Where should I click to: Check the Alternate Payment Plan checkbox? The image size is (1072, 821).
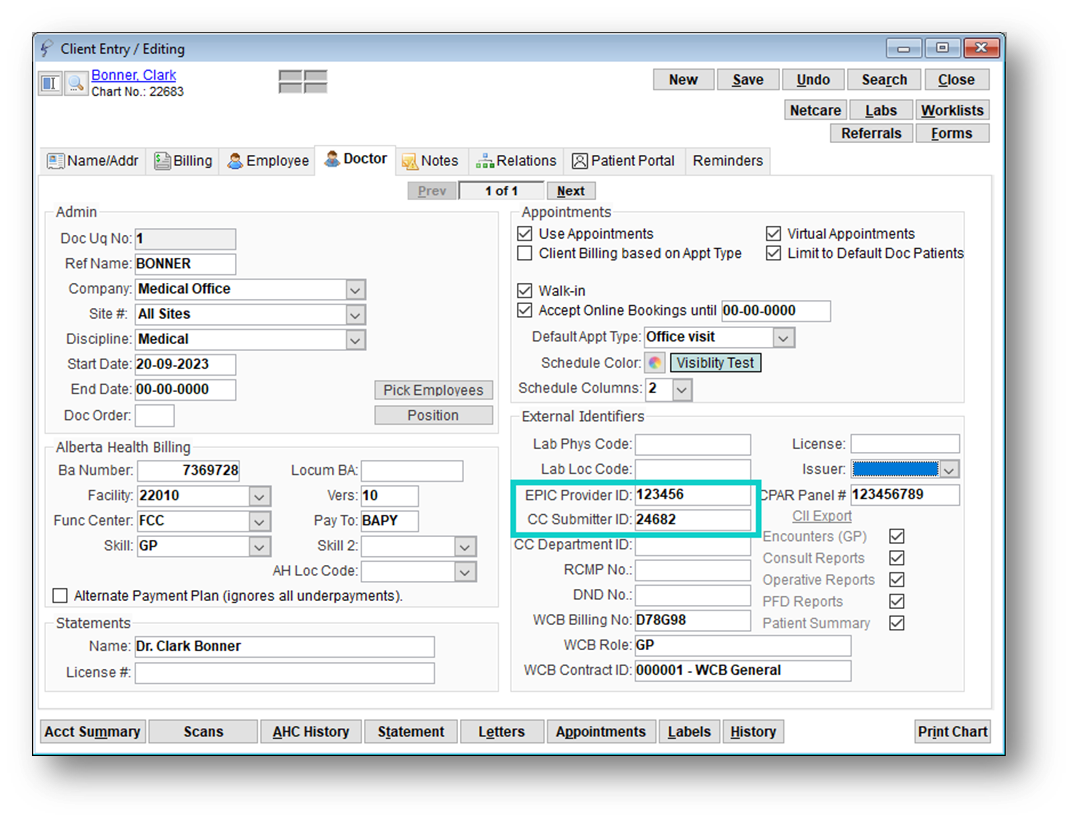coord(61,596)
